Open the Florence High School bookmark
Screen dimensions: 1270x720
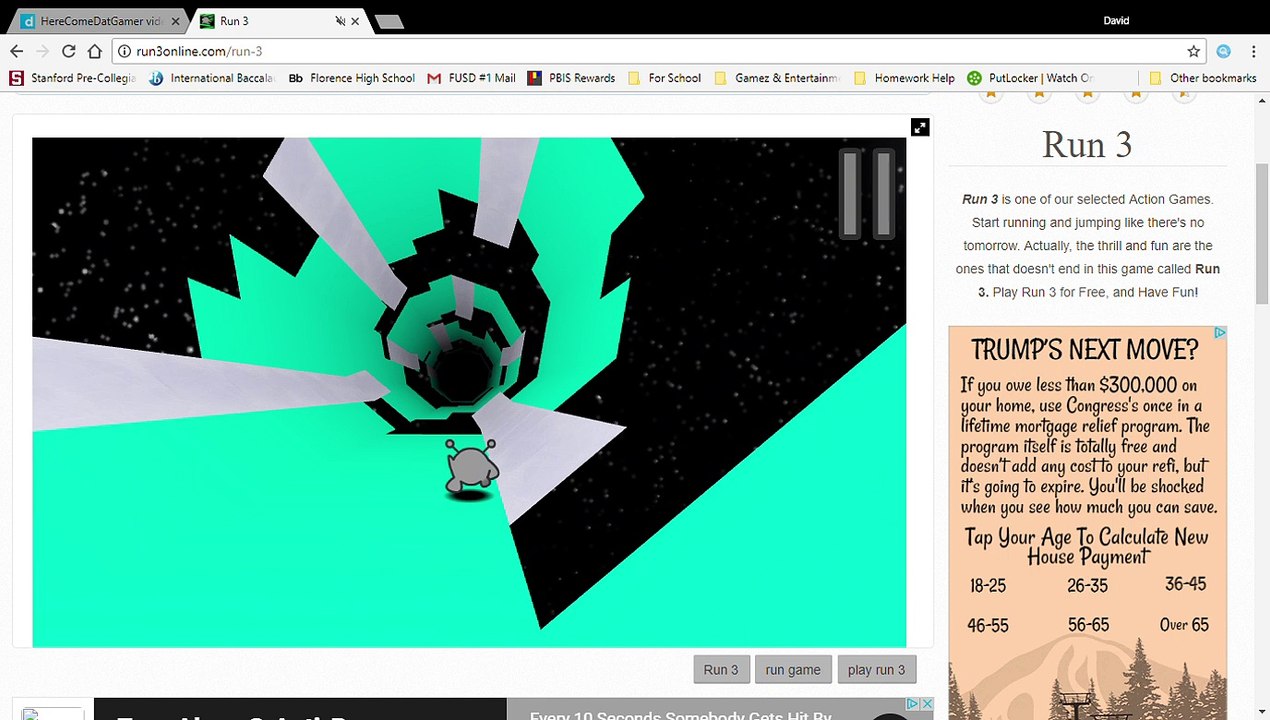pos(351,78)
